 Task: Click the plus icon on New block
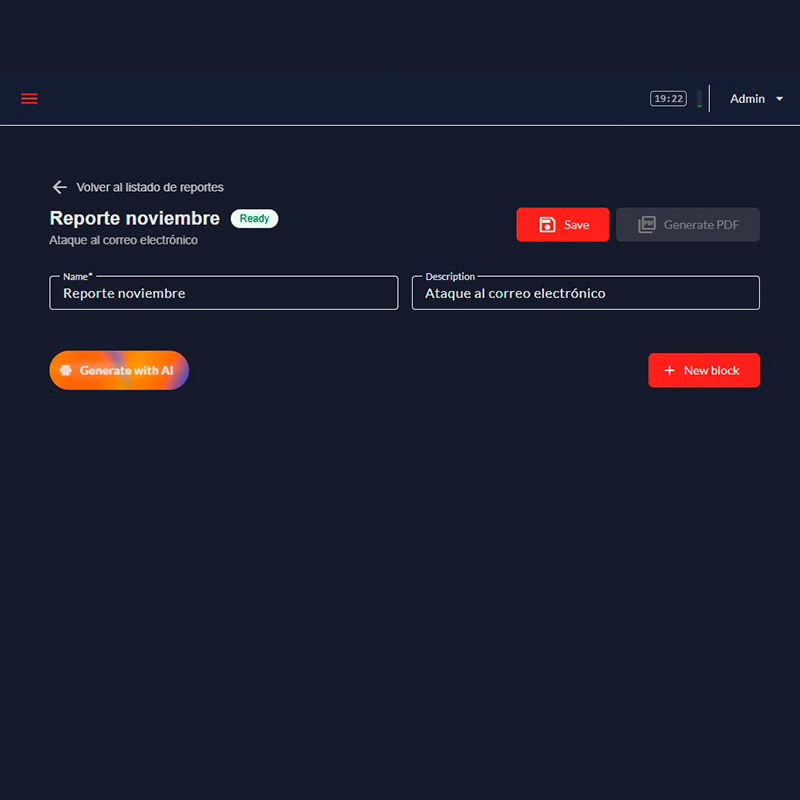pos(671,370)
